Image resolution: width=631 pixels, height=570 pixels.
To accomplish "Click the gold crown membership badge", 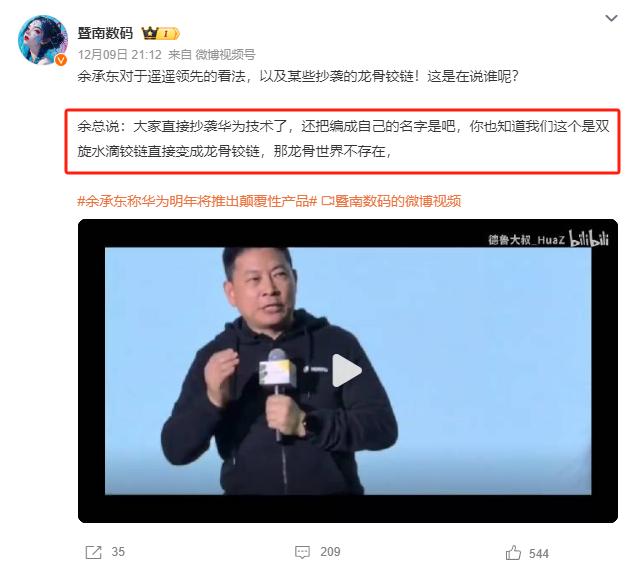I will click(x=161, y=33).
